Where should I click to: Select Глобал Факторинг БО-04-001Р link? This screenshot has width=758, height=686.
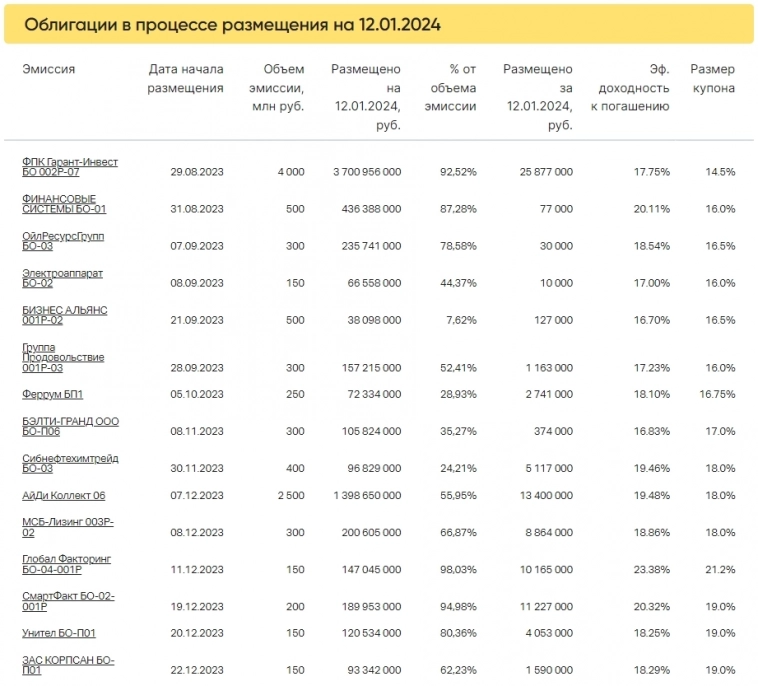tap(68, 564)
